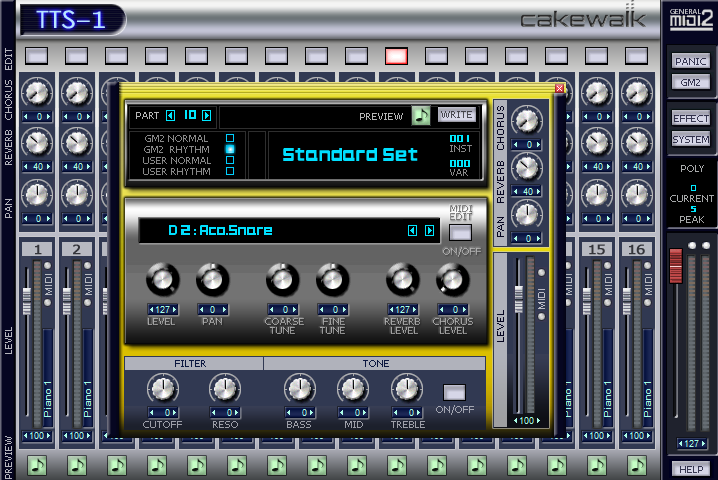Toggle the EDIT button for part 16
The image size is (718, 480).
[636, 56]
